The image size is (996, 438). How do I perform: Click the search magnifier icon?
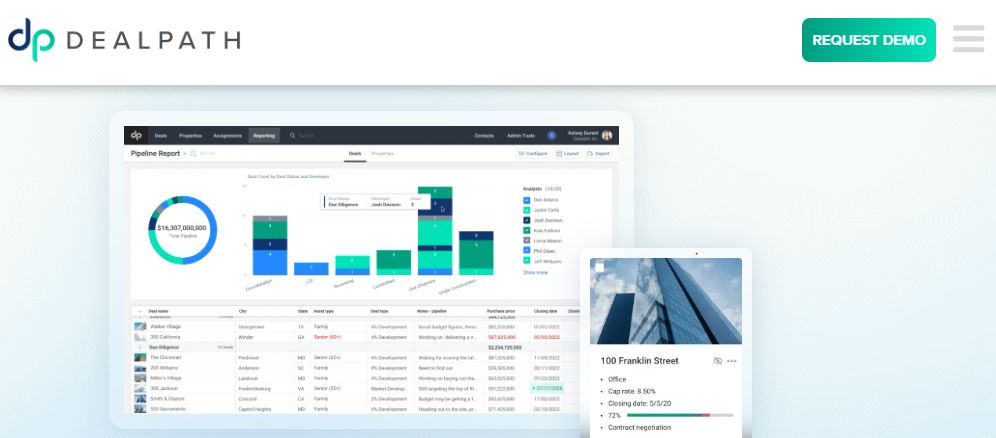pos(293,136)
